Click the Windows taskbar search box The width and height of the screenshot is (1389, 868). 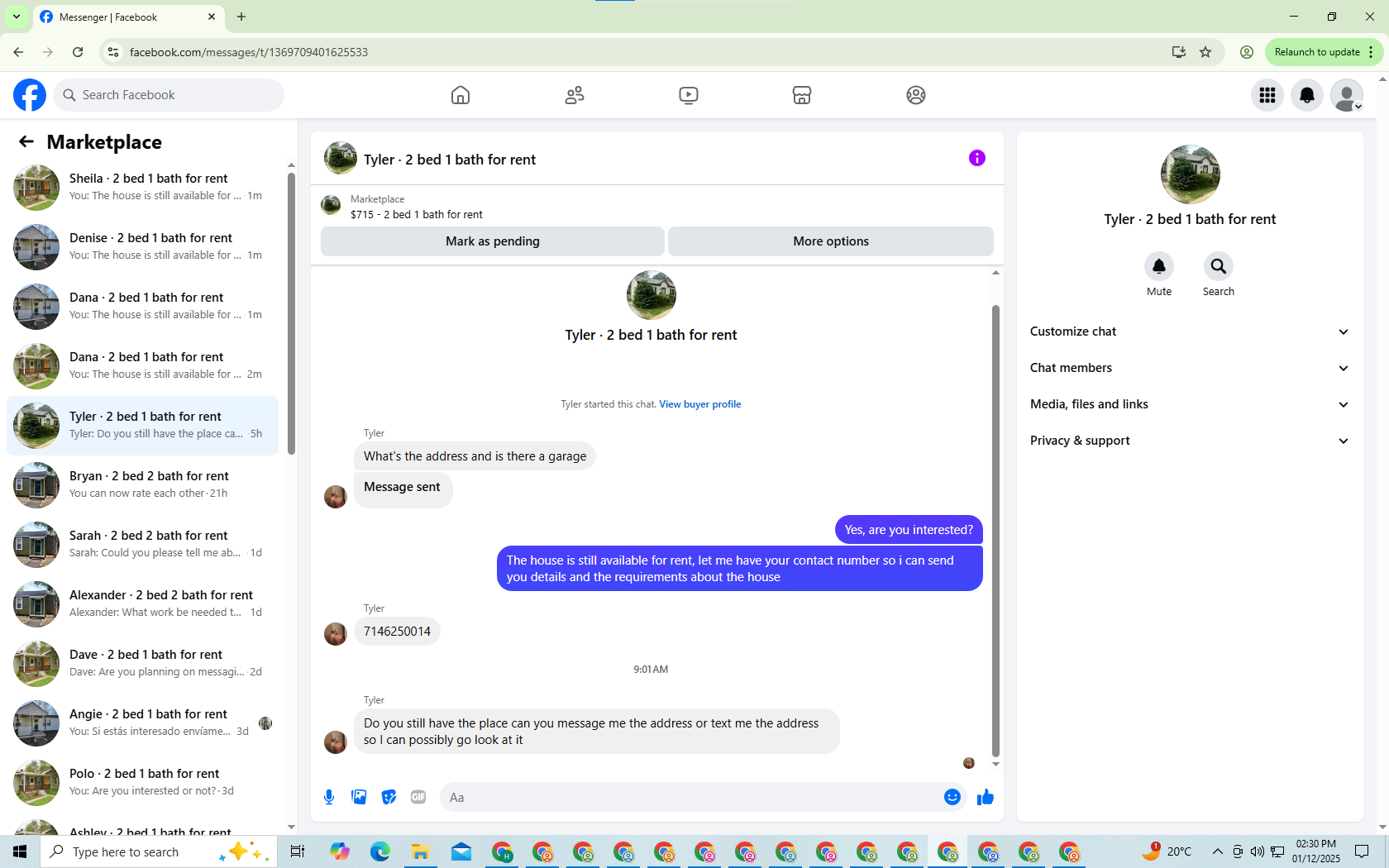tap(159, 851)
